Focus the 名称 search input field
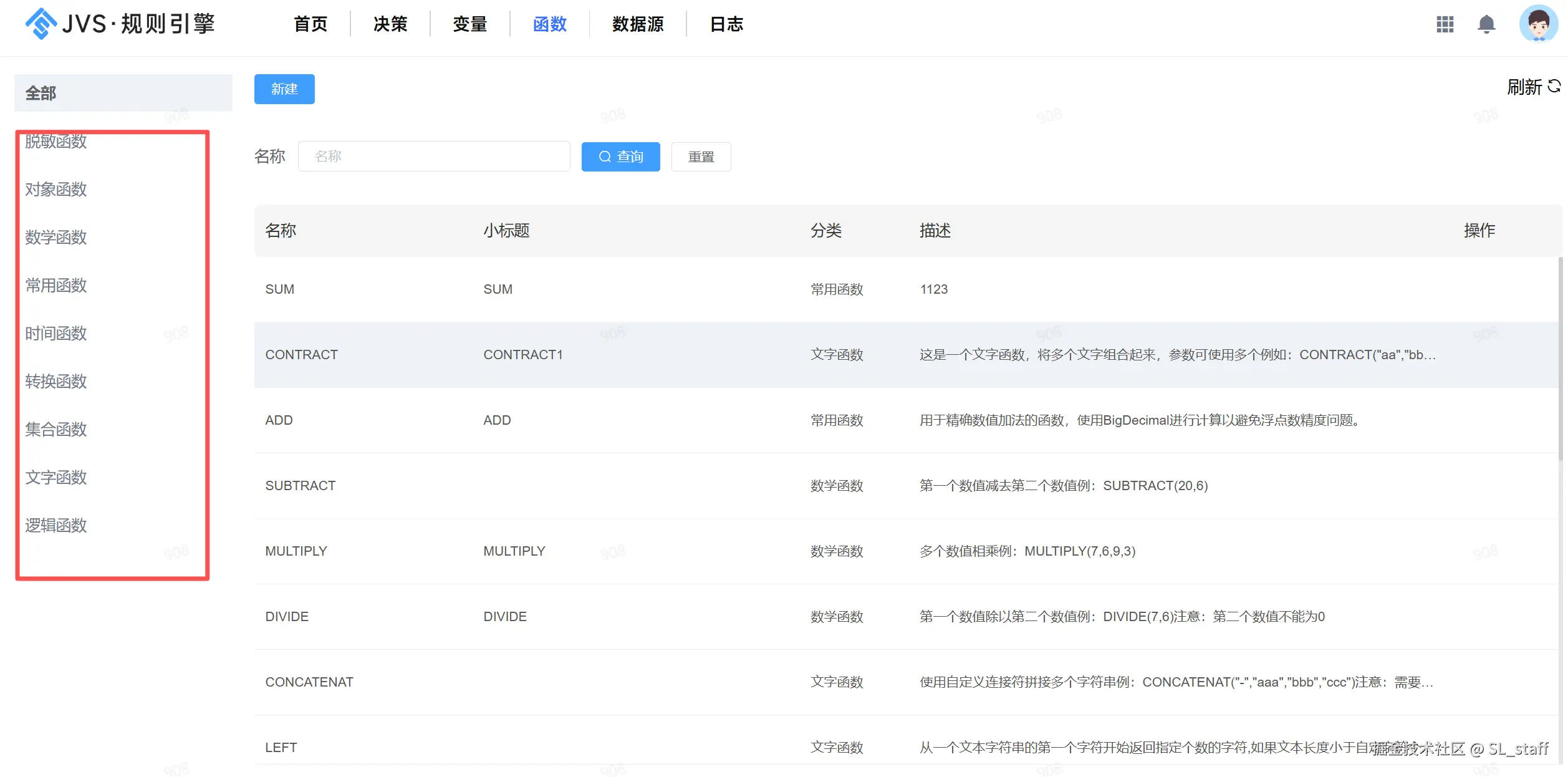Screen dimensions: 1568x777 434,157
